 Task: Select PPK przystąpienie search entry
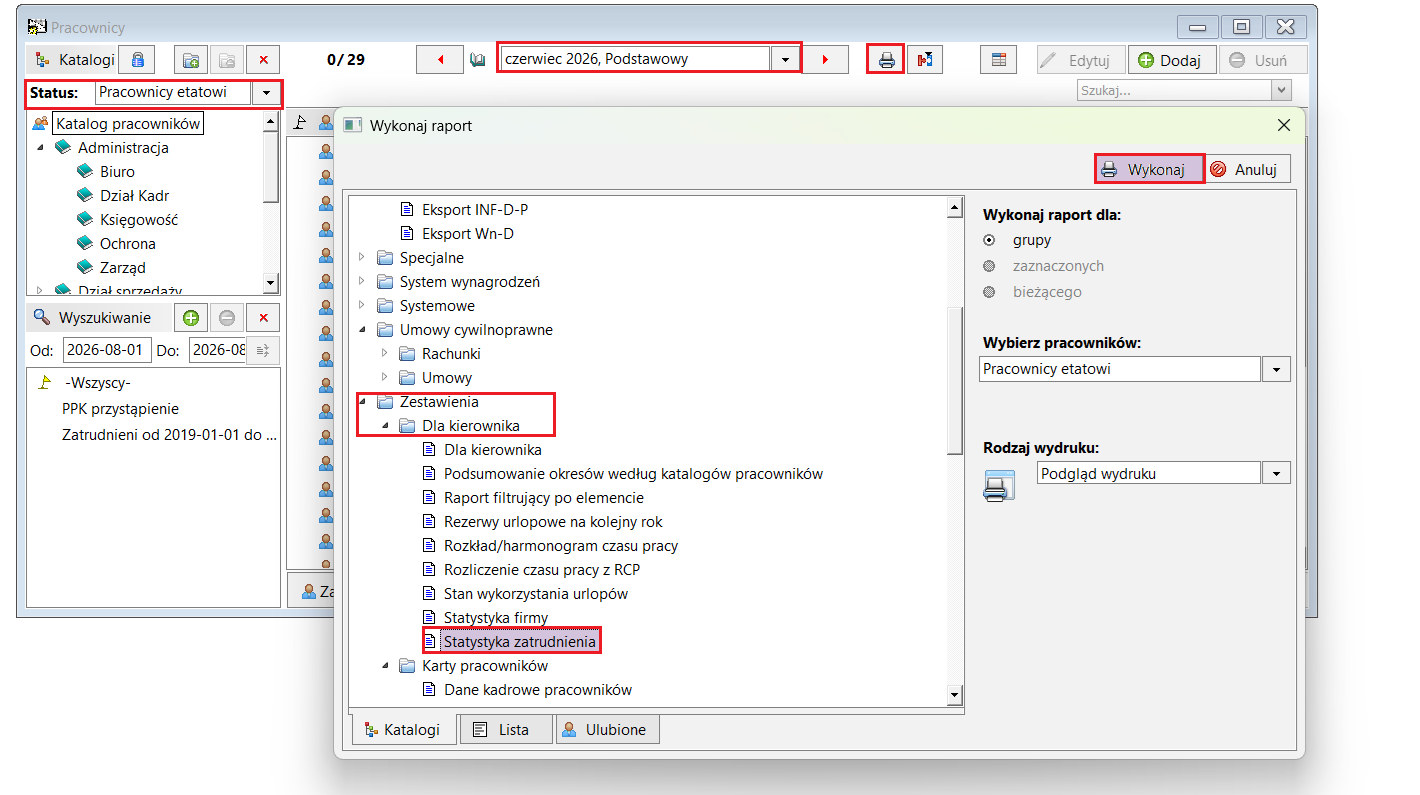120,409
